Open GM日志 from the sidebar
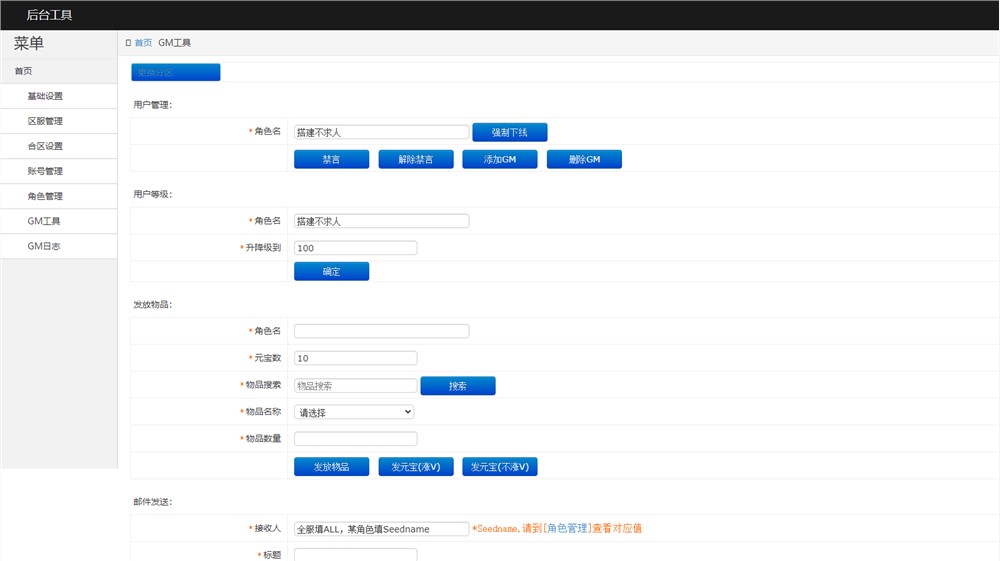This screenshot has width=1000, height=561. pos(44,245)
